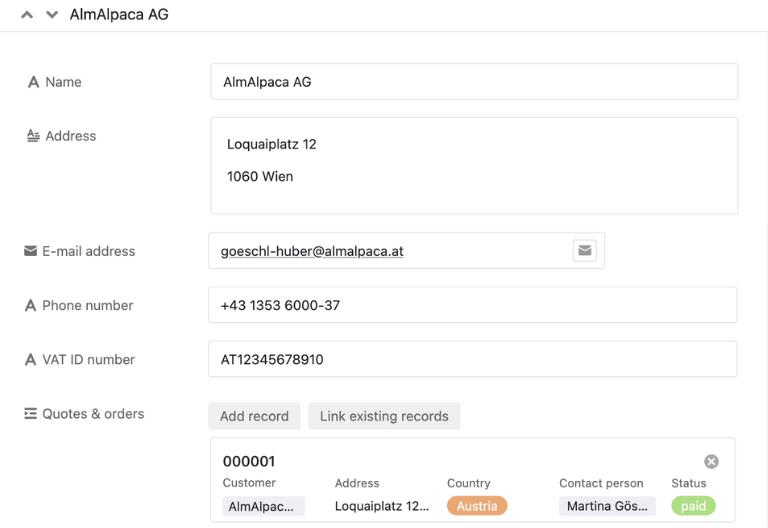Click the Address field long-text icon
The width and height of the screenshot is (768, 528).
pos(33,136)
